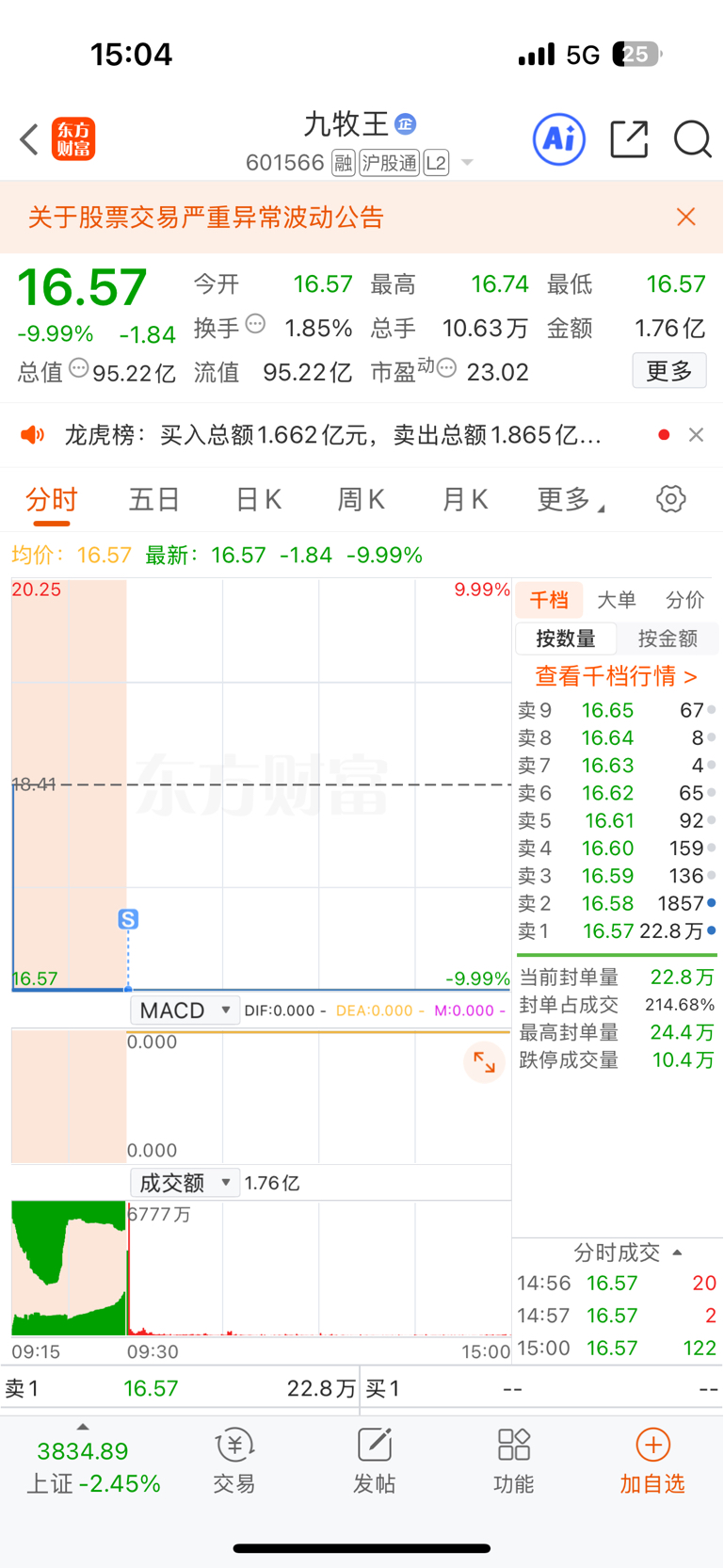Tap the back arrow icon
This screenshot has width=724, height=1568.
pos(29,139)
